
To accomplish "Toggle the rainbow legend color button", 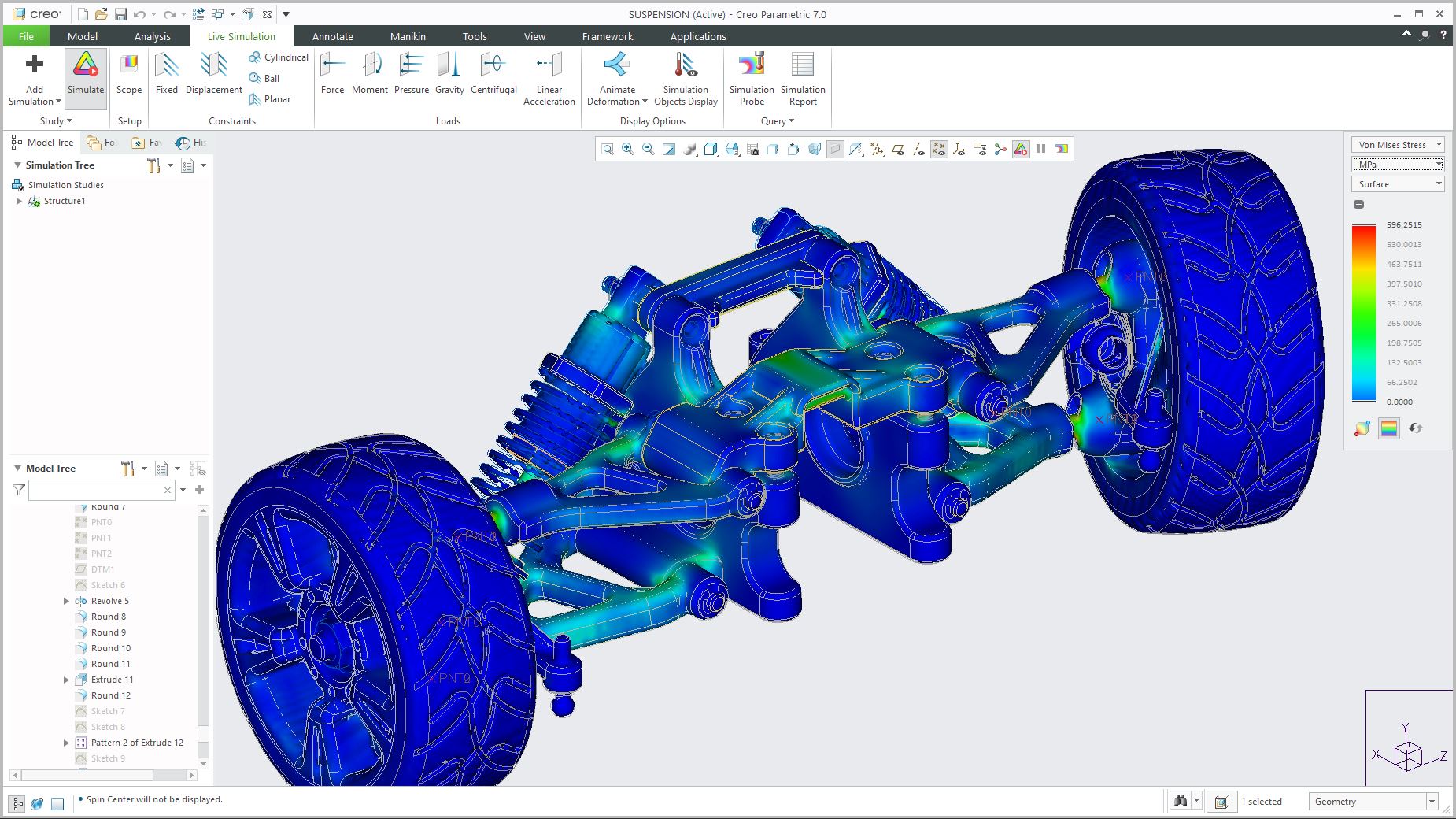I will pos(1389,428).
